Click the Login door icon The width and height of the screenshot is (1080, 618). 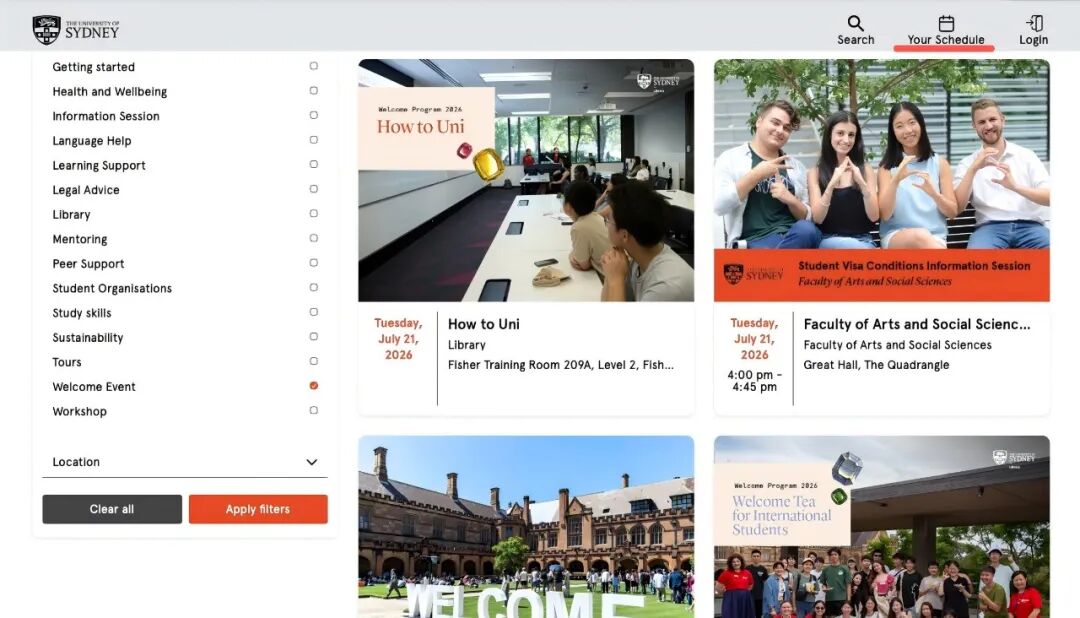click(x=1034, y=23)
